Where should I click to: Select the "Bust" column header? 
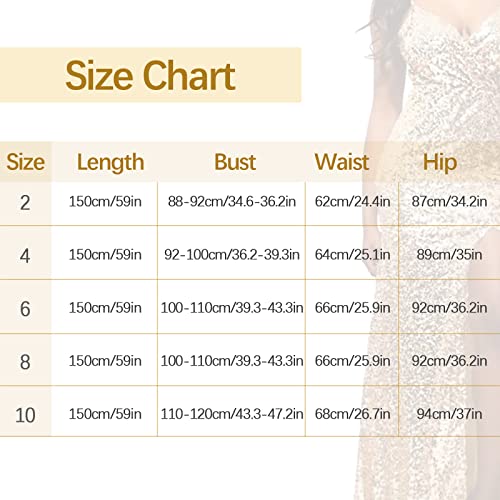click(235, 162)
